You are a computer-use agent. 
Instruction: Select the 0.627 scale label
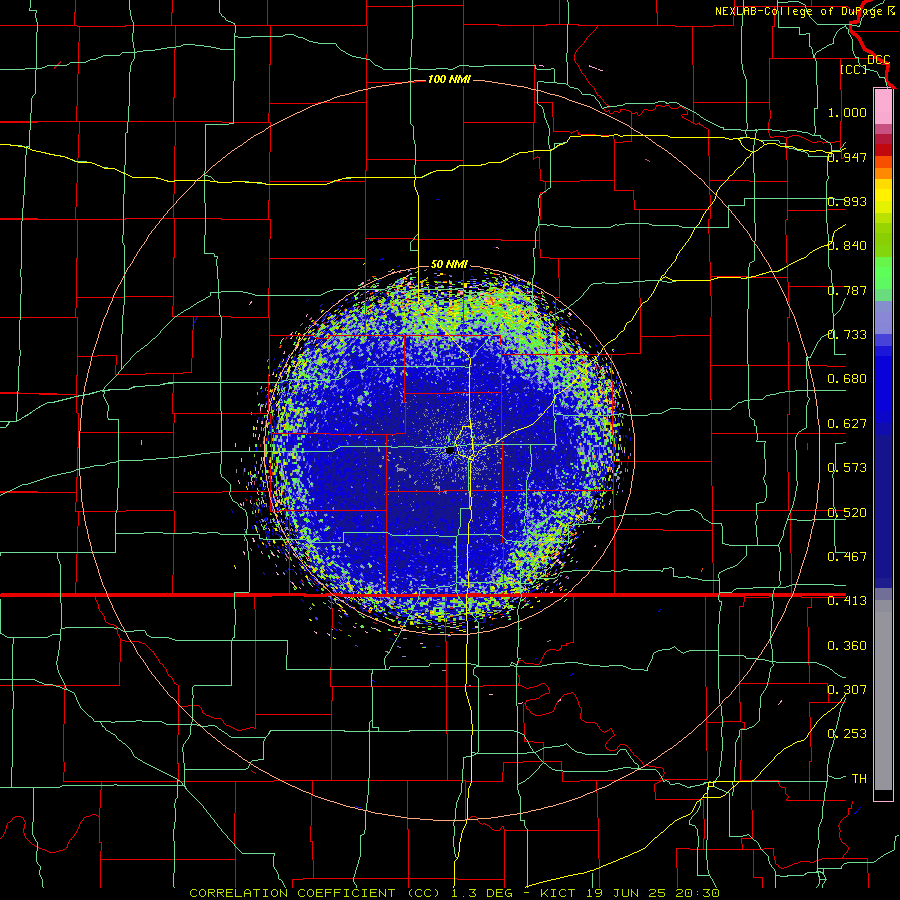[847, 424]
